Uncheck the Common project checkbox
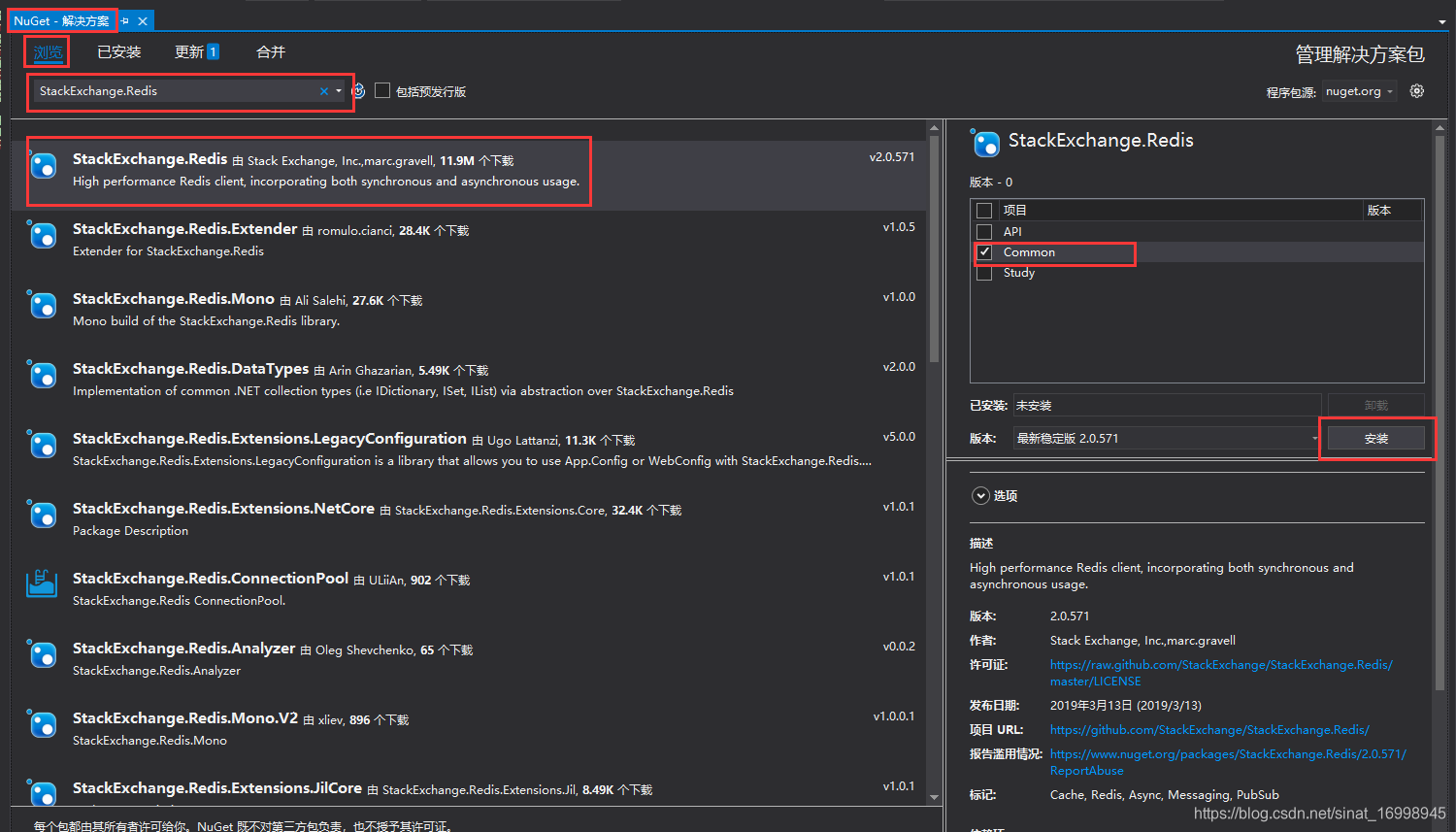 (x=983, y=251)
